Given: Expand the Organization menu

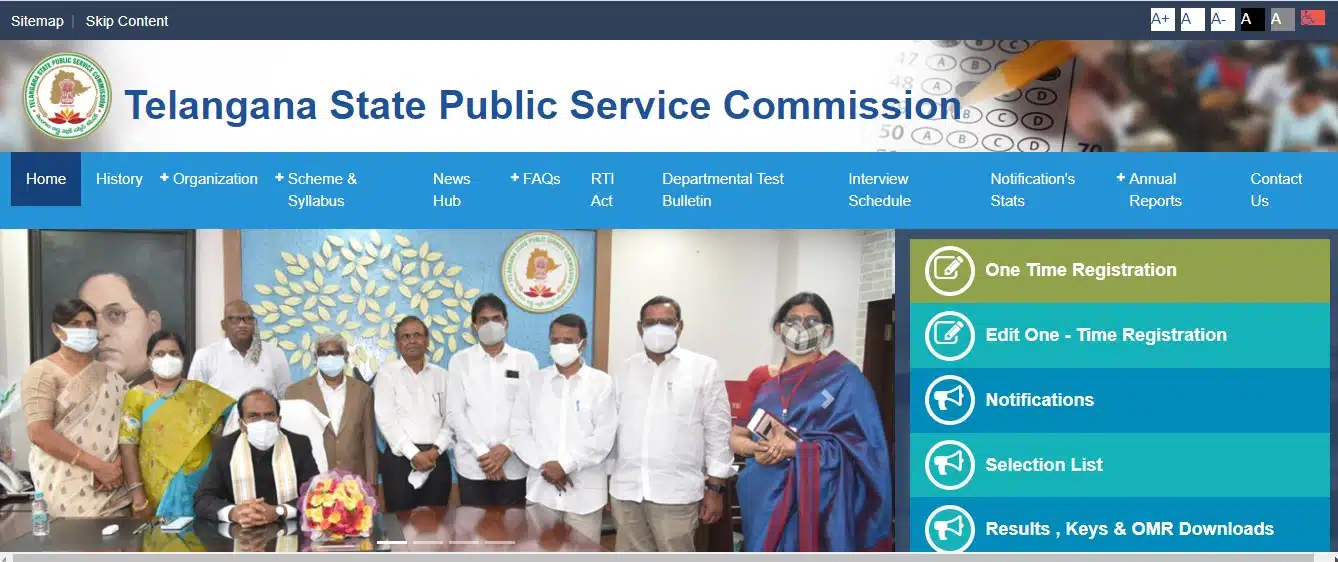Looking at the screenshot, I should click(x=209, y=179).
